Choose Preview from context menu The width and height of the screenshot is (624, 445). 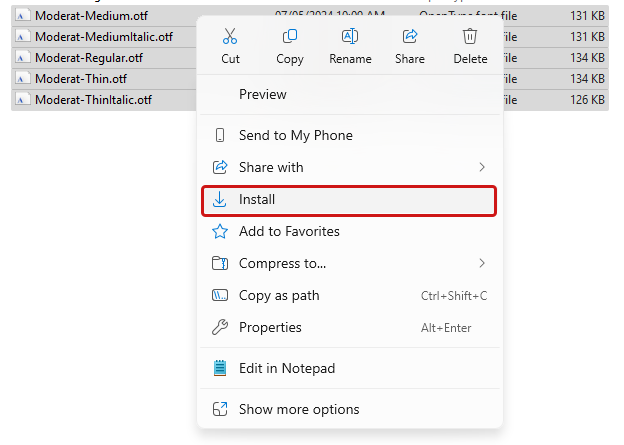(x=350, y=94)
